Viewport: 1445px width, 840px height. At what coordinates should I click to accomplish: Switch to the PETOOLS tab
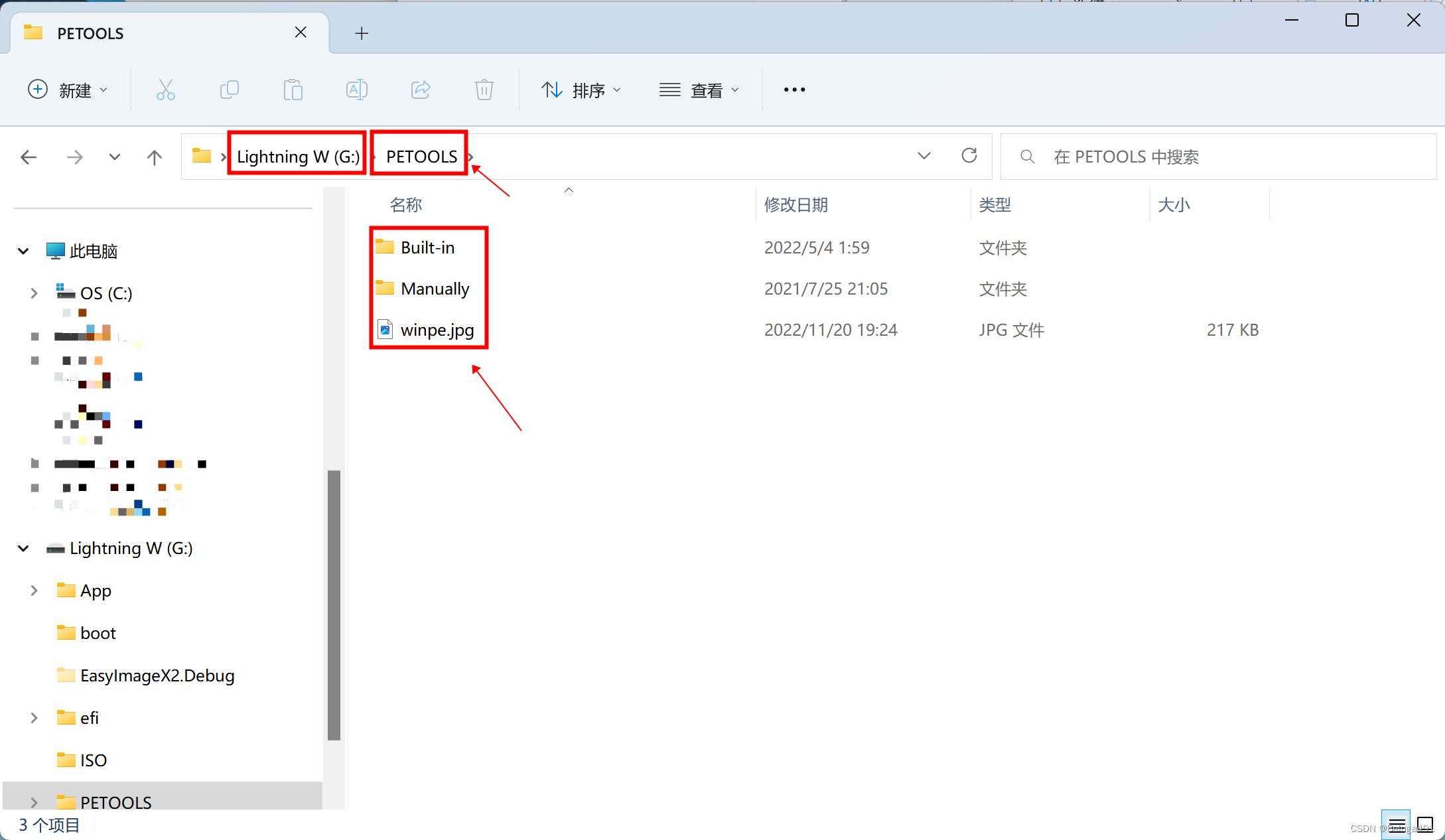pyautogui.click(x=90, y=33)
